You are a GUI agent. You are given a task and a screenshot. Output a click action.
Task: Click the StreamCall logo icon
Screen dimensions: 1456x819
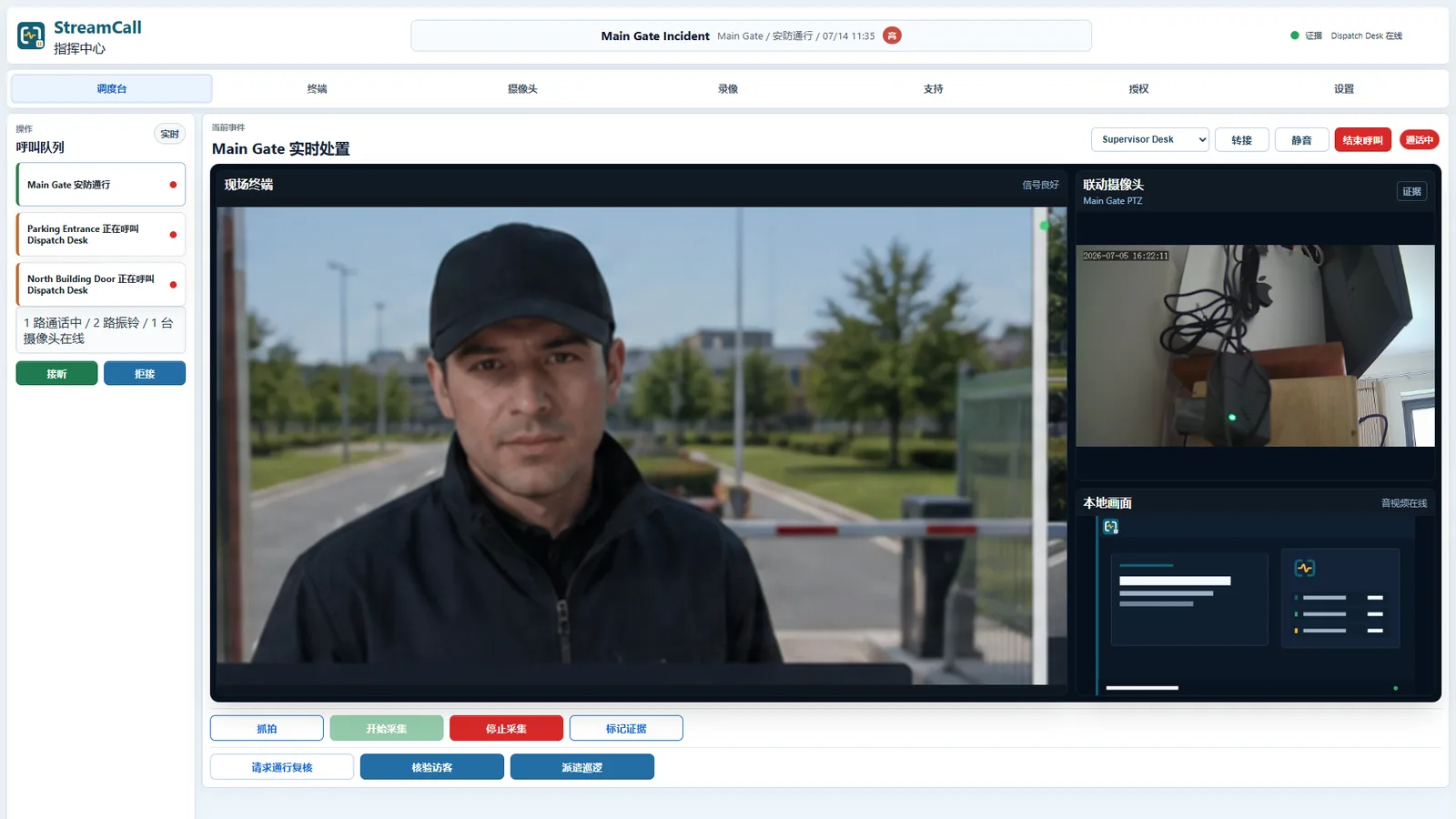point(31,35)
